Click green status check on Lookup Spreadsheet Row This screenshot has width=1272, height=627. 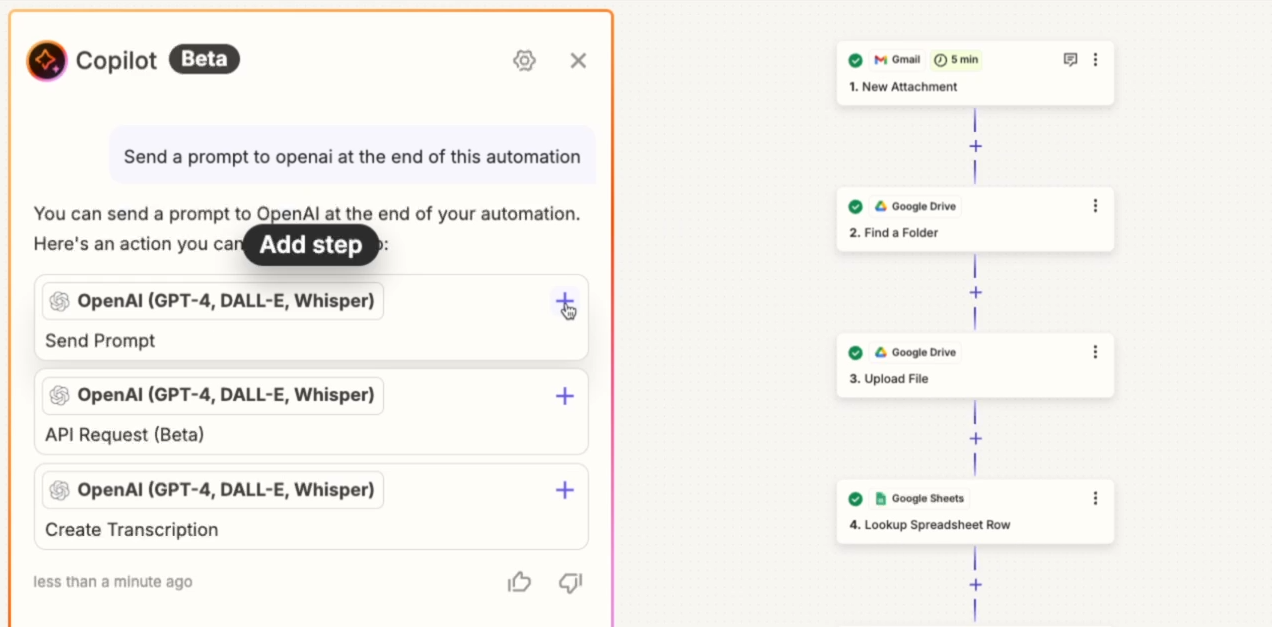click(x=855, y=498)
